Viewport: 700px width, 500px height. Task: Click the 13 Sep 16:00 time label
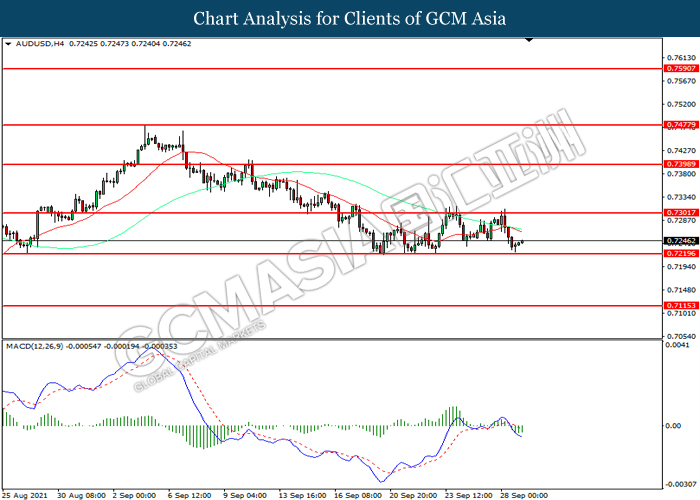click(302, 495)
